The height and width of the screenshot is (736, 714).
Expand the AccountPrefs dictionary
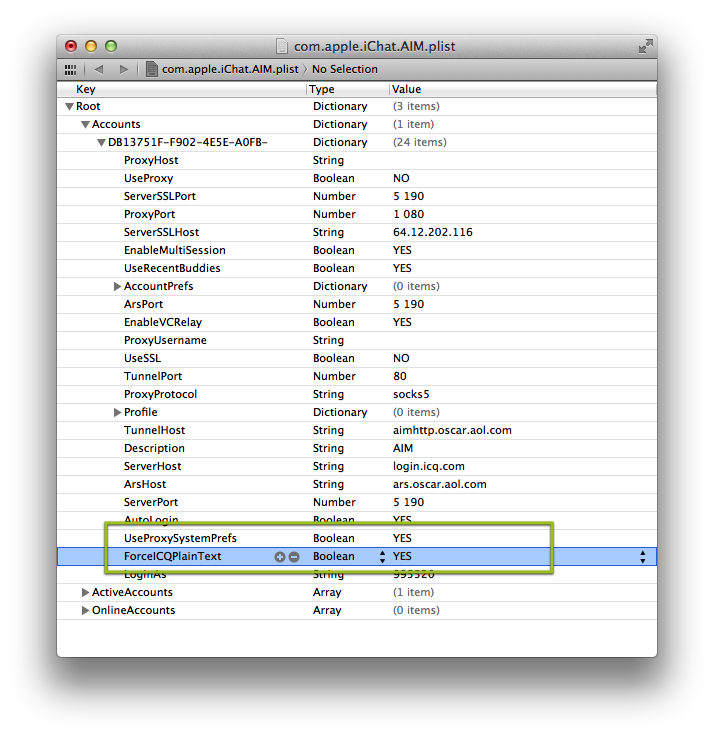[x=117, y=286]
